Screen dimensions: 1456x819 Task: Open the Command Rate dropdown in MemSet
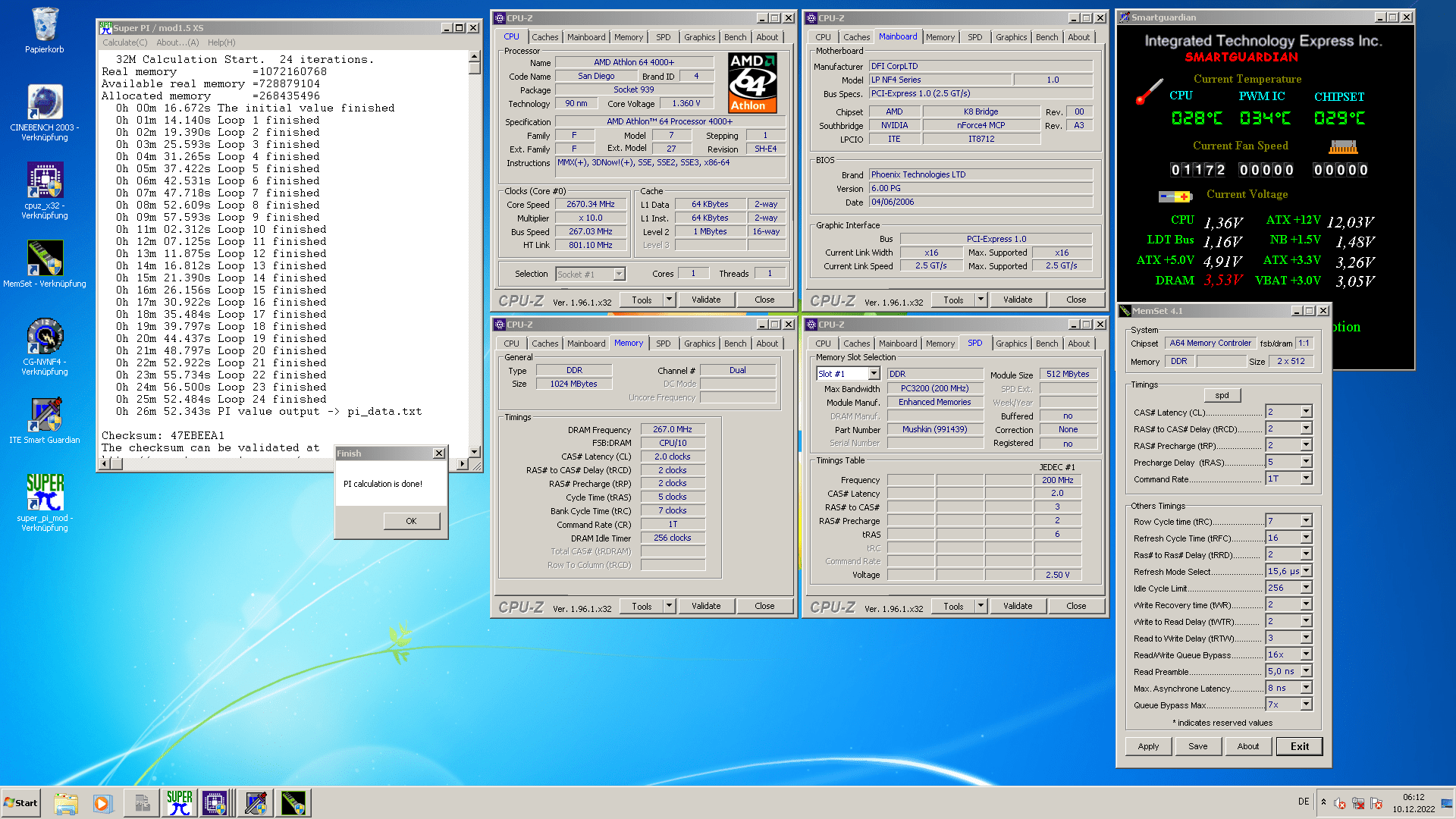[1306, 479]
